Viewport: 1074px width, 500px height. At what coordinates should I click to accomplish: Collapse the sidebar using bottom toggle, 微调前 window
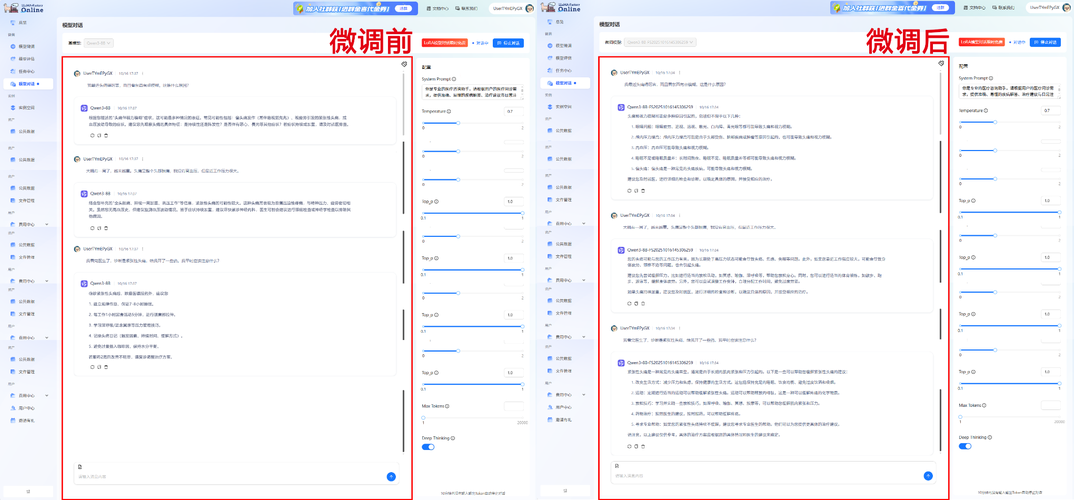tap(28, 491)
